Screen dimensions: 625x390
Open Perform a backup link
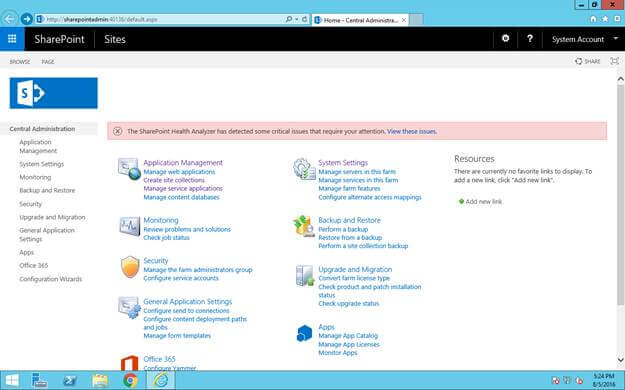click(x=343, y=229)
